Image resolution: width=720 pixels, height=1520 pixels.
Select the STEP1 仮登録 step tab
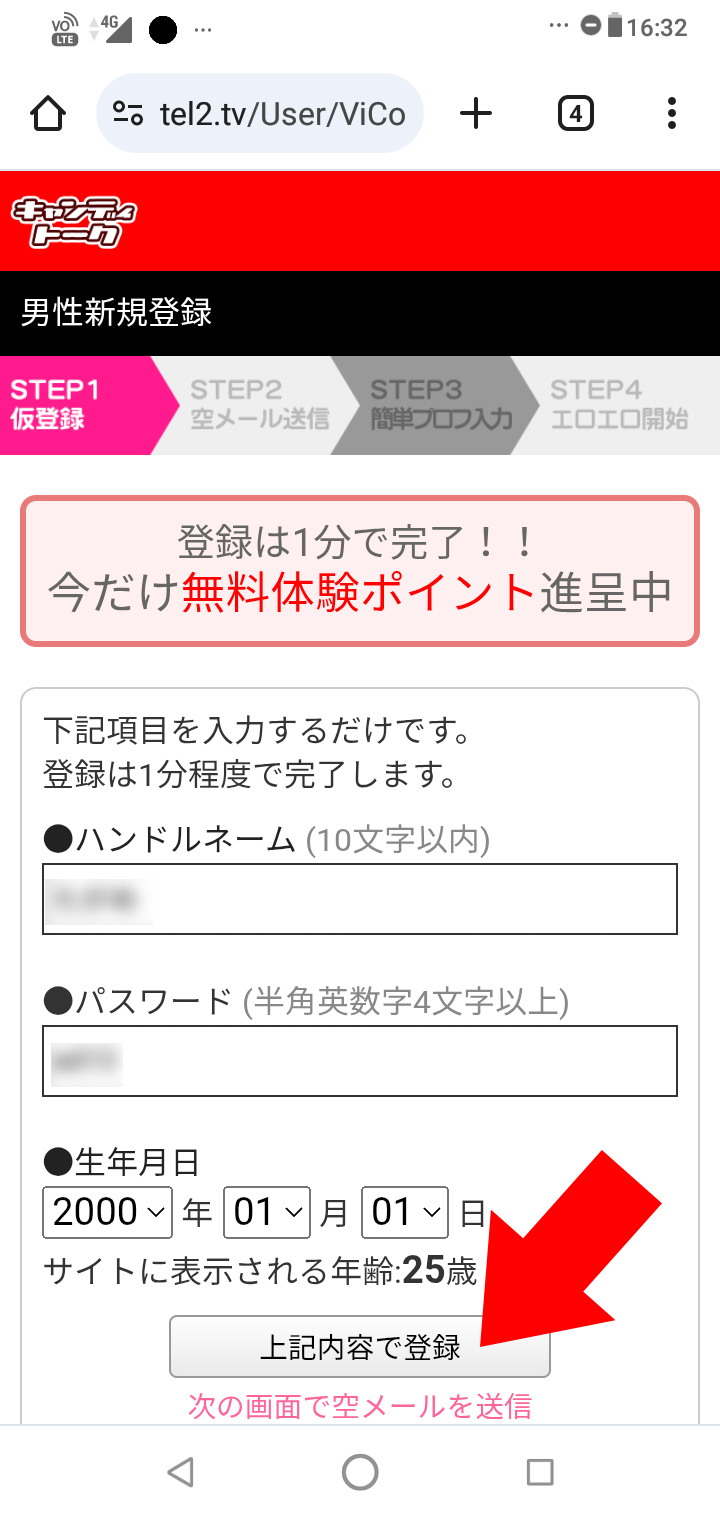(75, 405)
